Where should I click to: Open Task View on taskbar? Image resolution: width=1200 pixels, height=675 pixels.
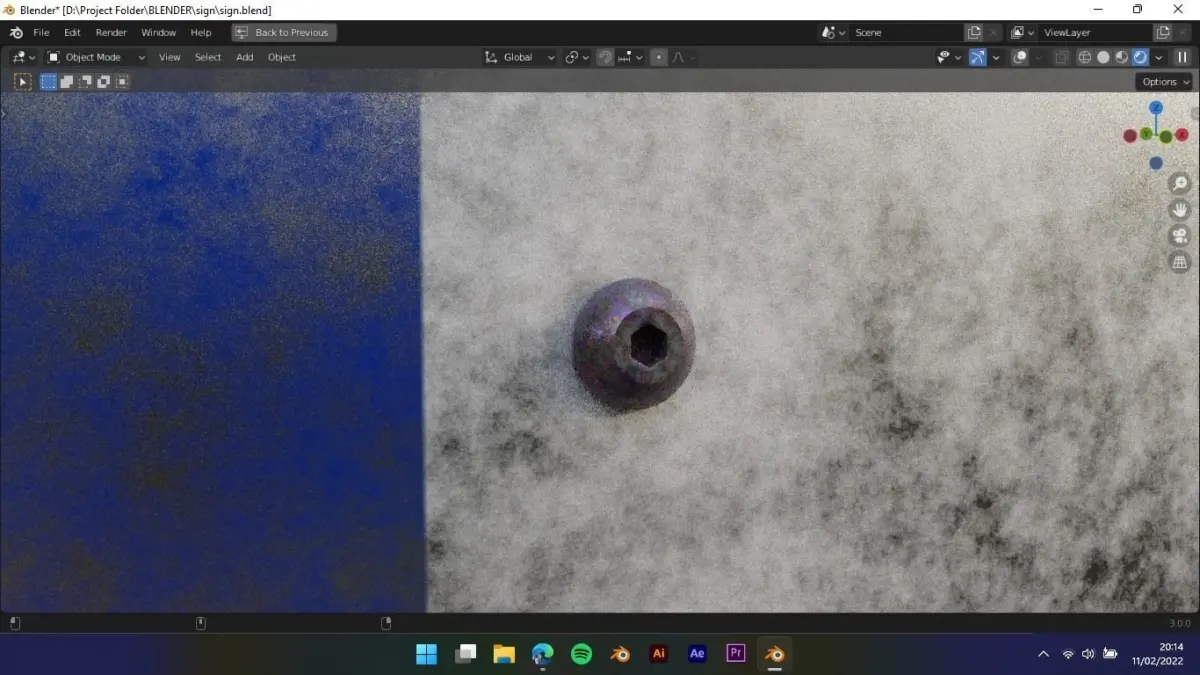pos(465,654)
